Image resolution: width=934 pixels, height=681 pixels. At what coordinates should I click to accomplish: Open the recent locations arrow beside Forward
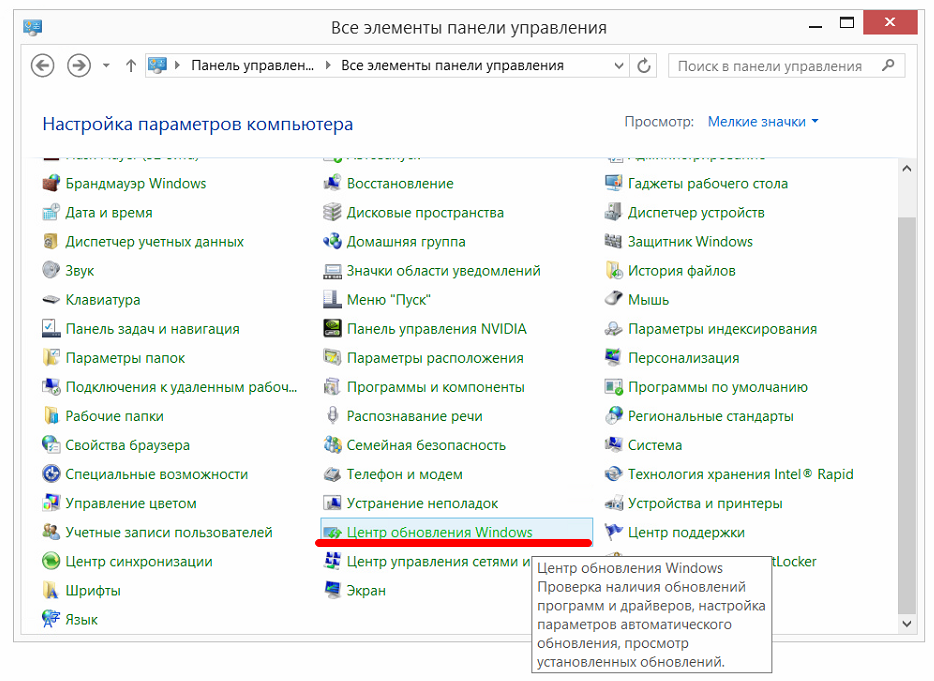coord(106,66)
